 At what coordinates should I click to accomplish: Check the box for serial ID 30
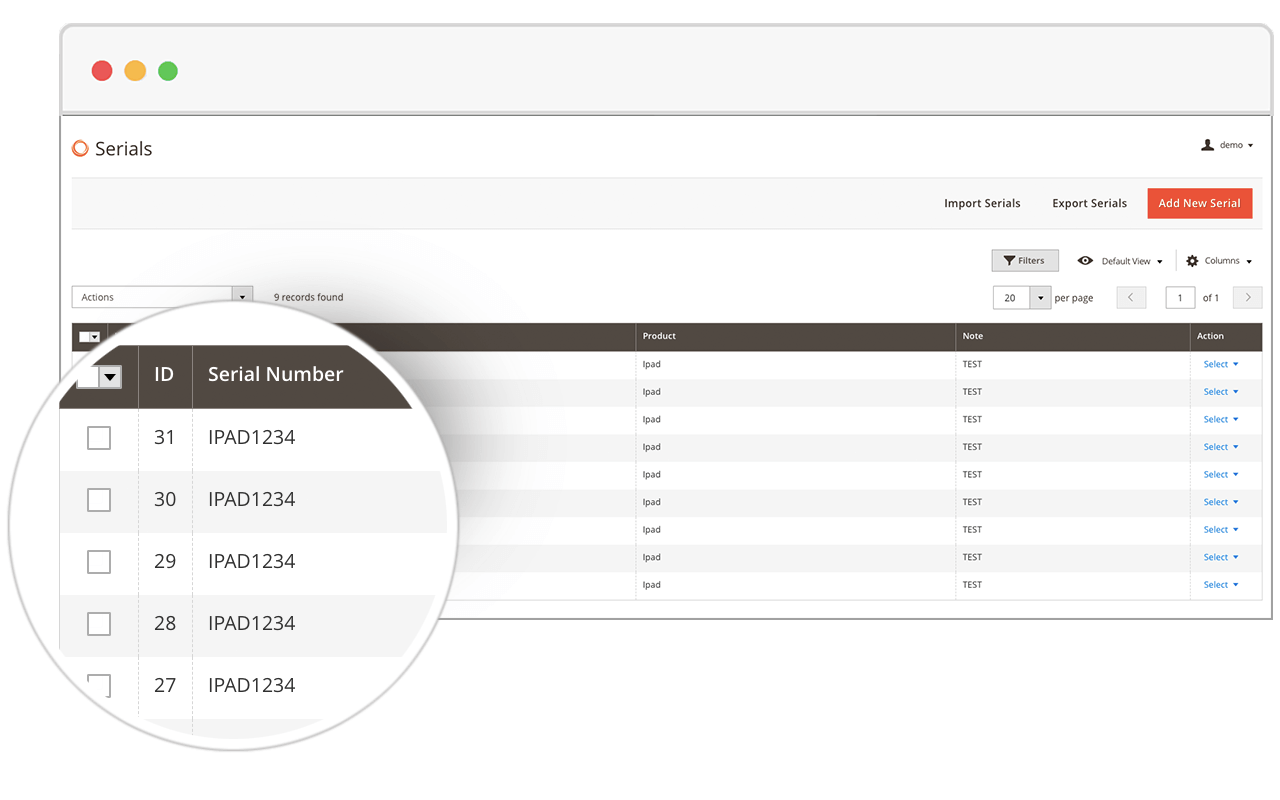(x=99, y=500)
